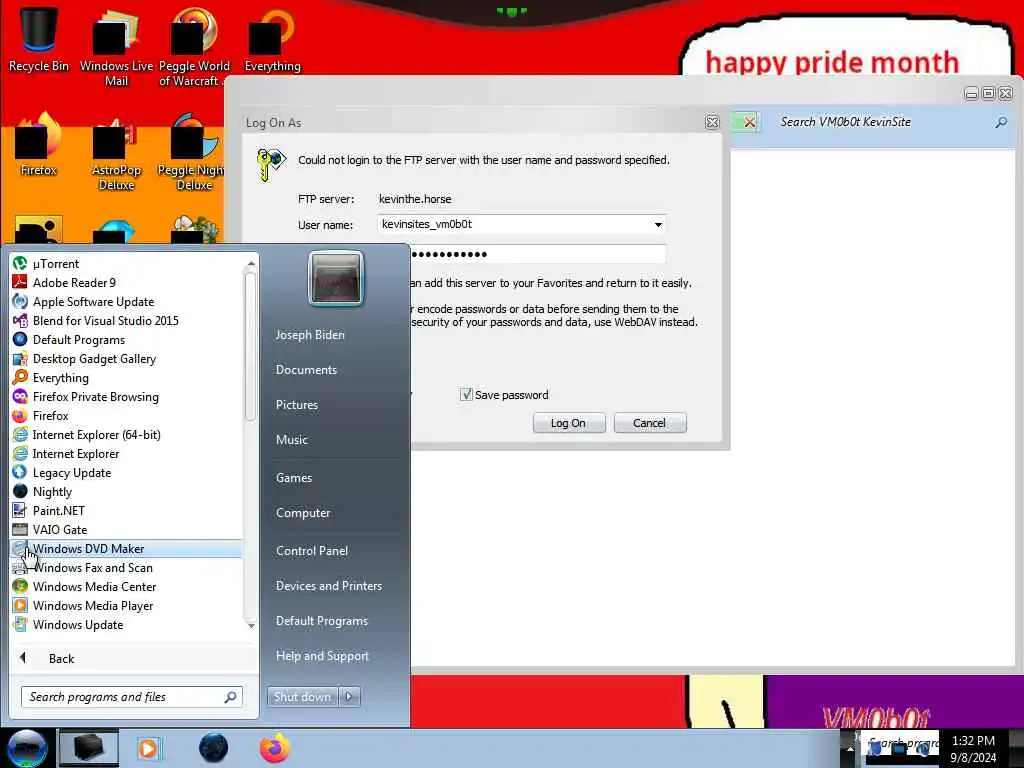The height and width of the screenshot is (768, 1024).
Task: Open Internet Explorer (64-bit)
Action: pos(126,434)
